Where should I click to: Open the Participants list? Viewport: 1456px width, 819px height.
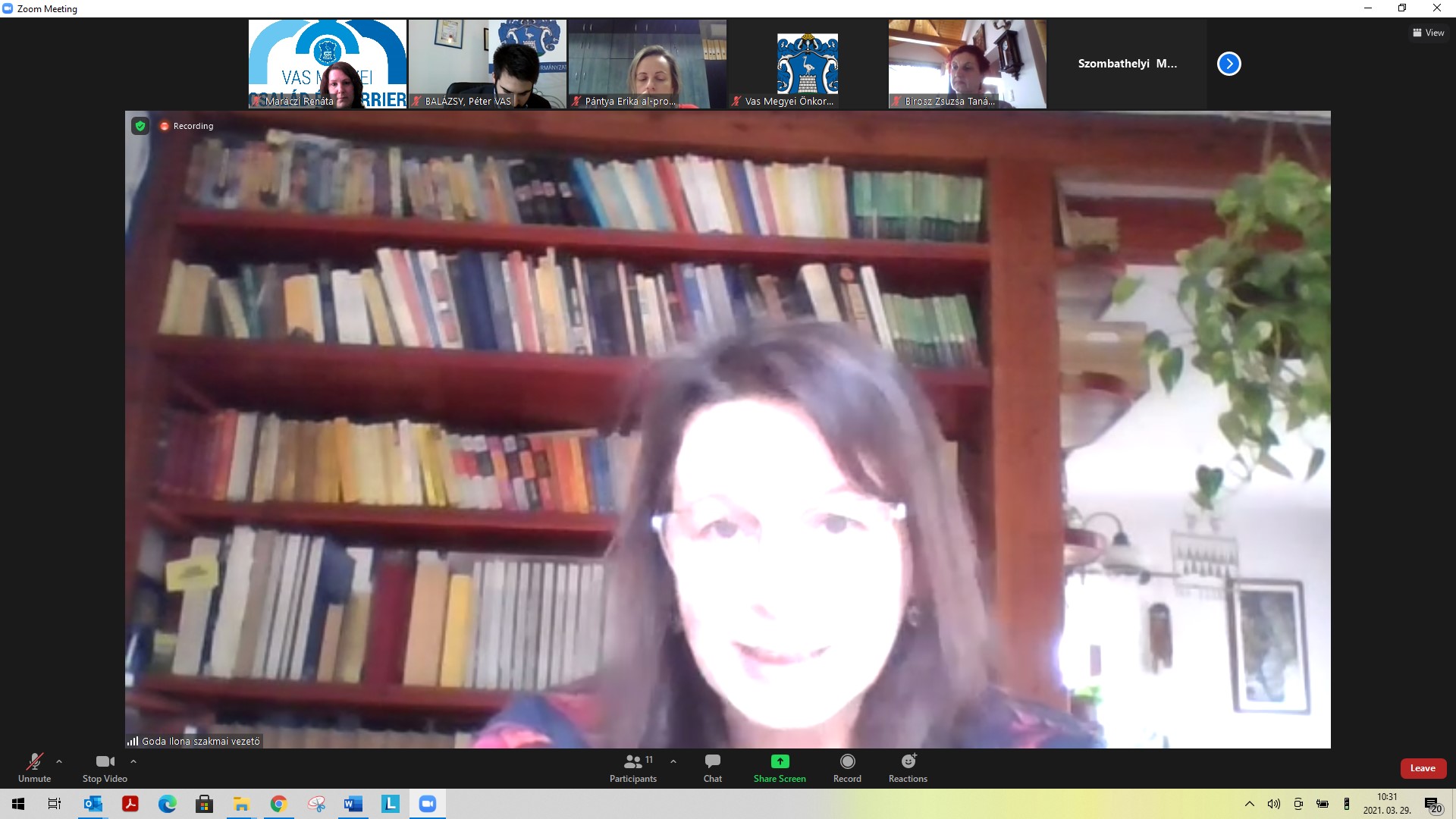pyautogui.click(x=633, y=767)
